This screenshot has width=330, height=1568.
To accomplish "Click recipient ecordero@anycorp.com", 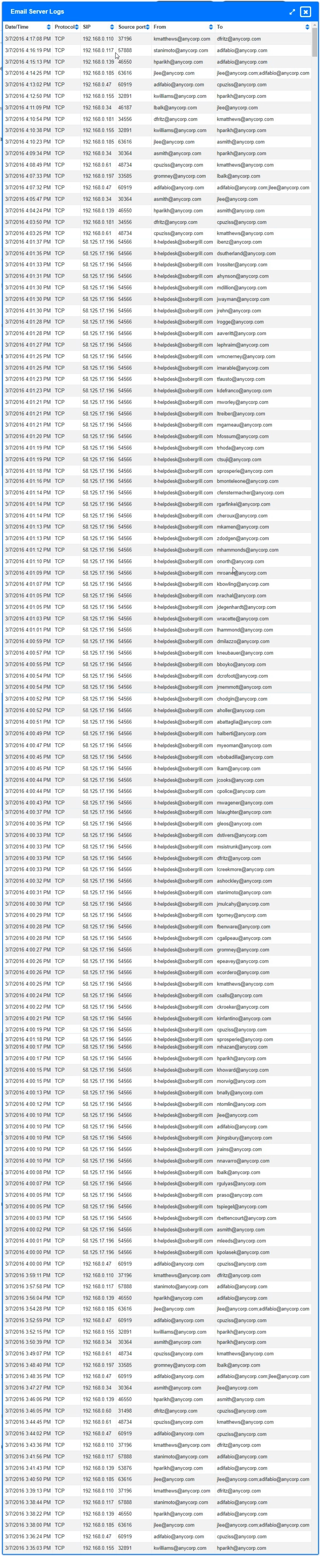I will [x=243, y=973].
